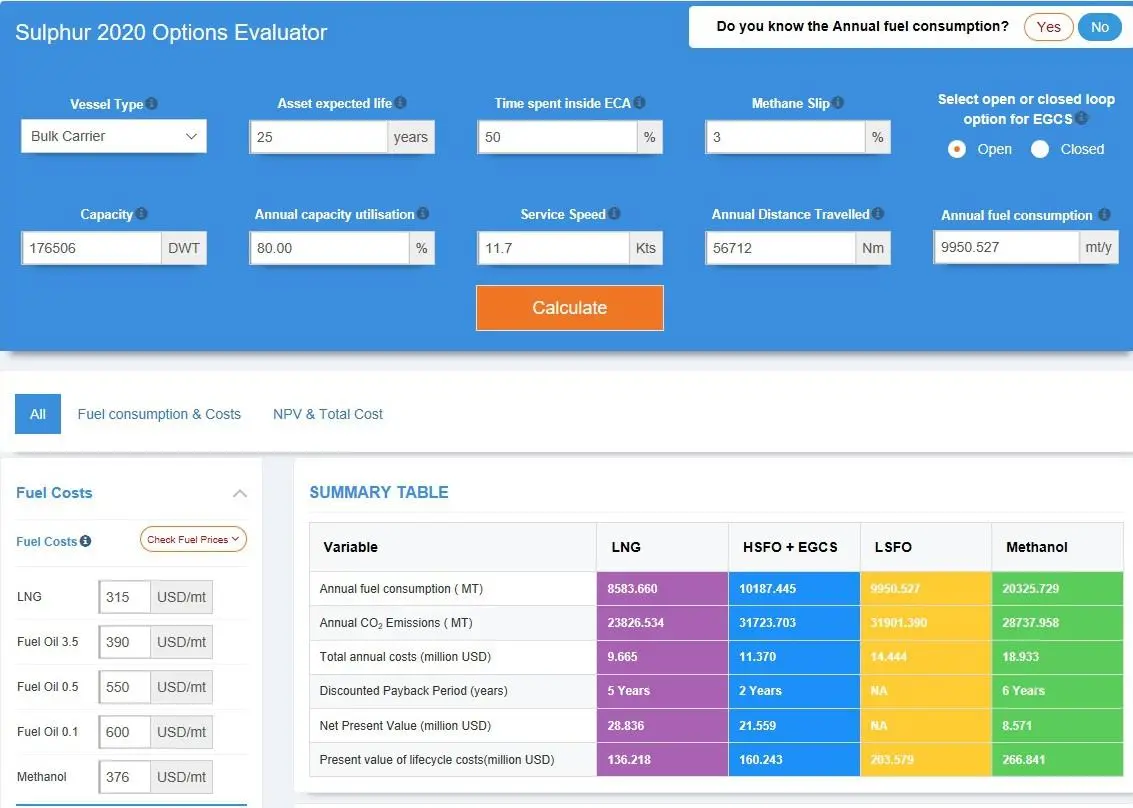Click the Capacity DWT input field

point(91,248)
